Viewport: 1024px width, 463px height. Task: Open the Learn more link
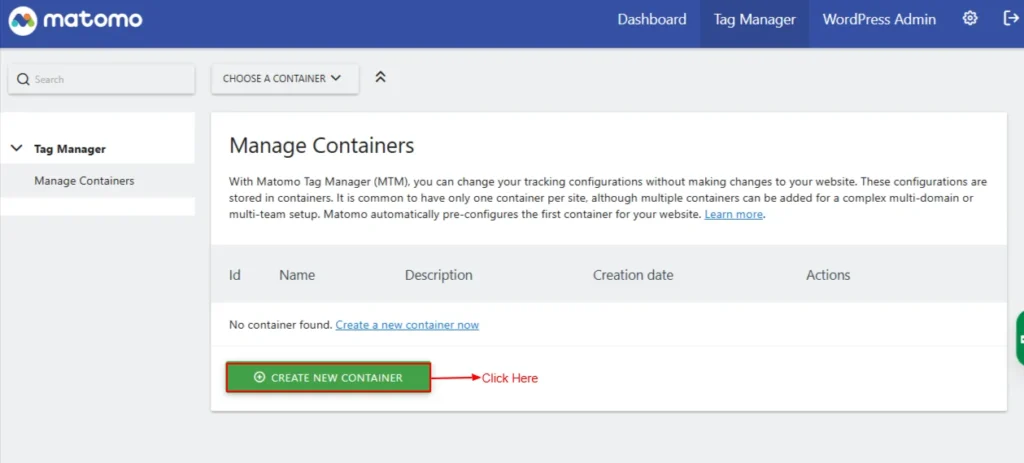[733, 215]
